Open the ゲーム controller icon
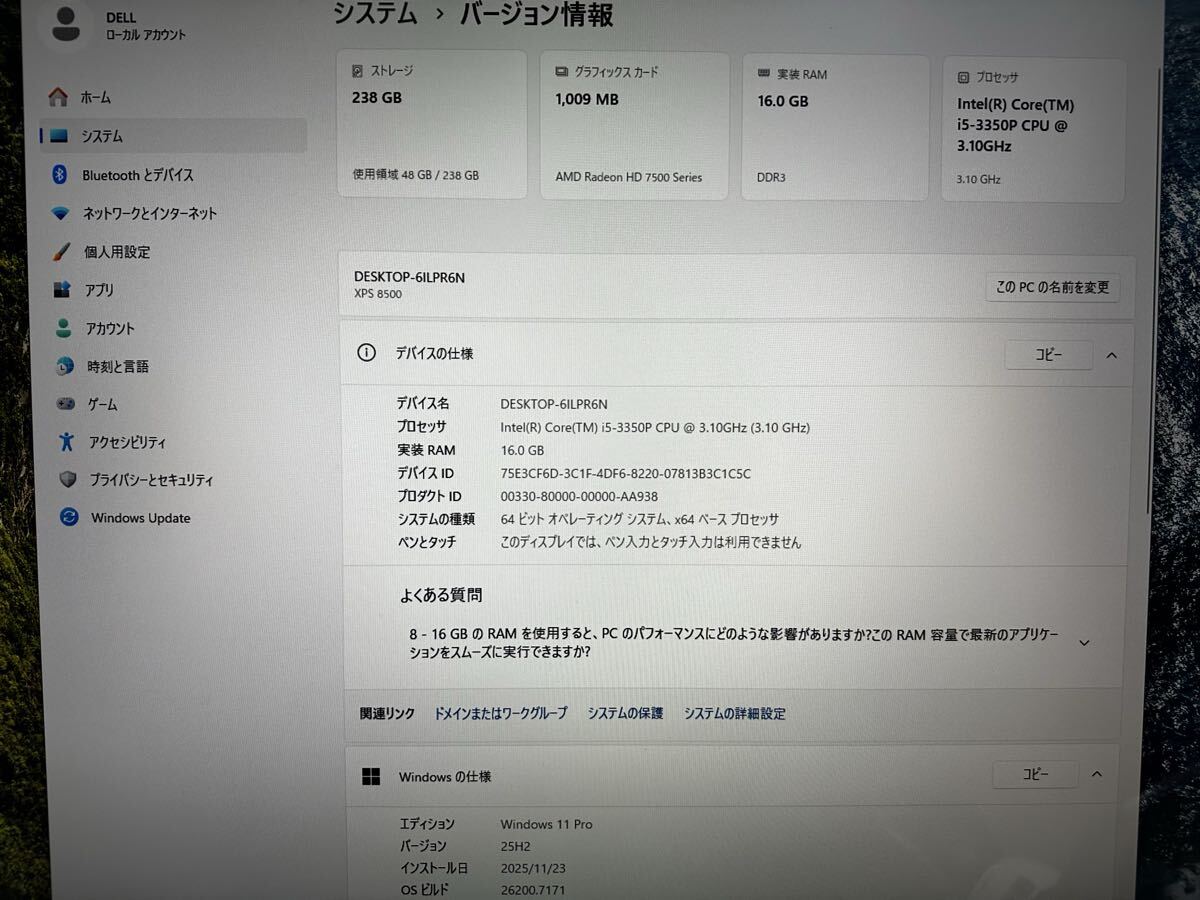 coord(65,404)
